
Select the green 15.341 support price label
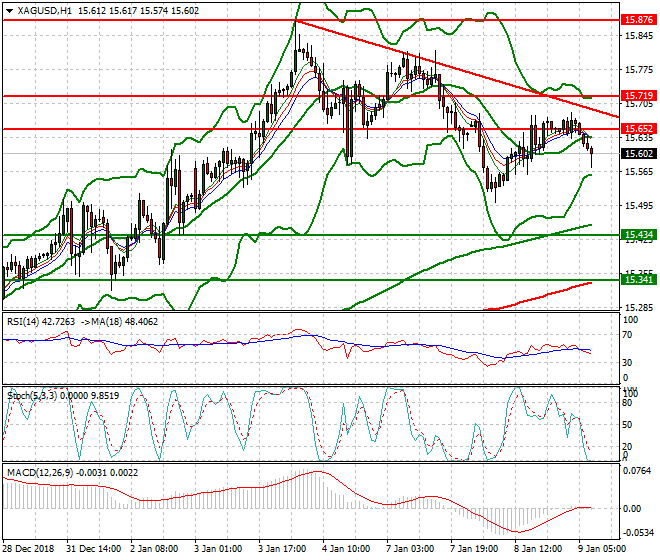pyautogui.click(x=639, y=280)
